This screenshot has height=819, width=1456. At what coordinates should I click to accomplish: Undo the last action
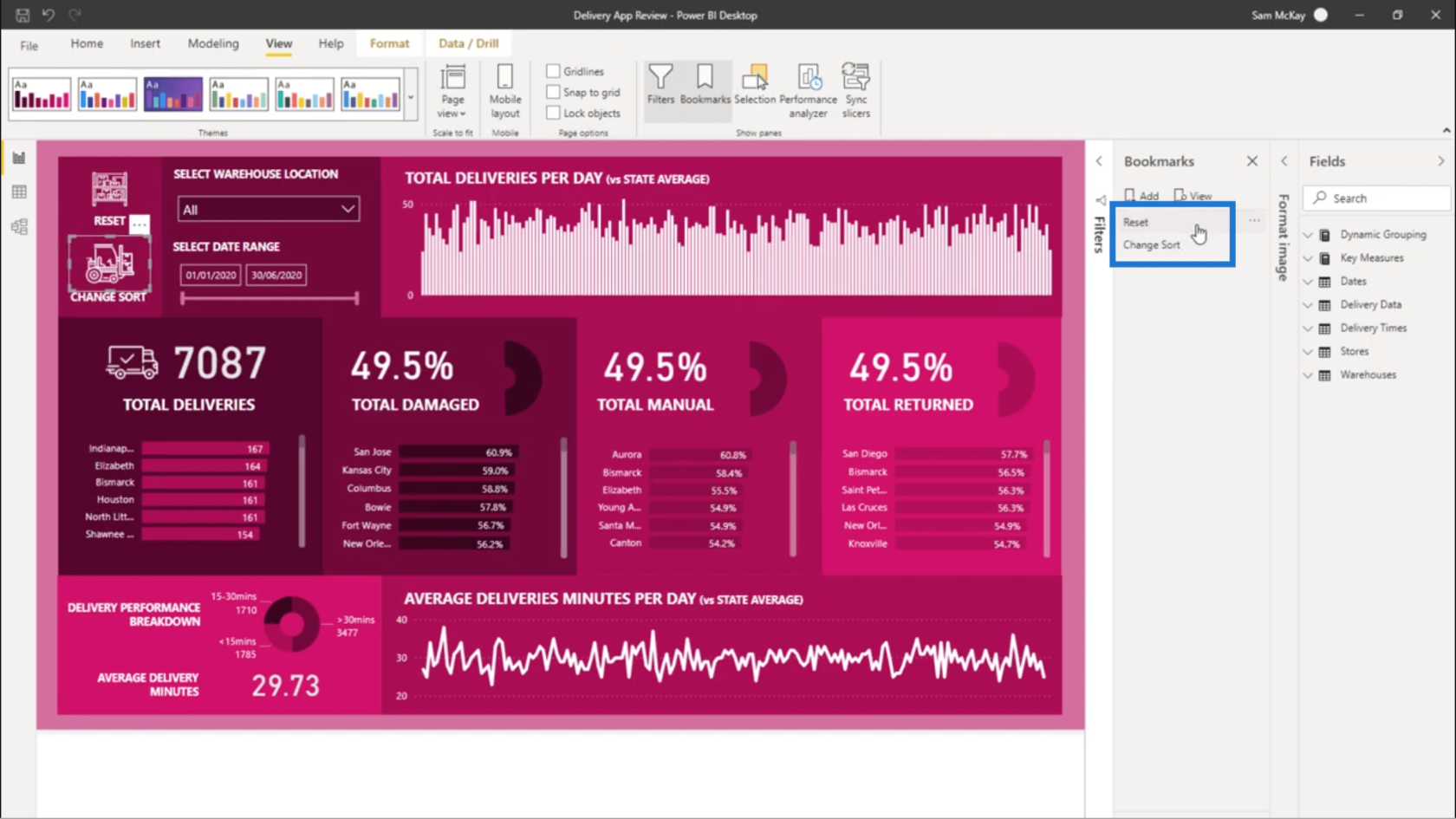pyautogui.click(x=49, y=15)
